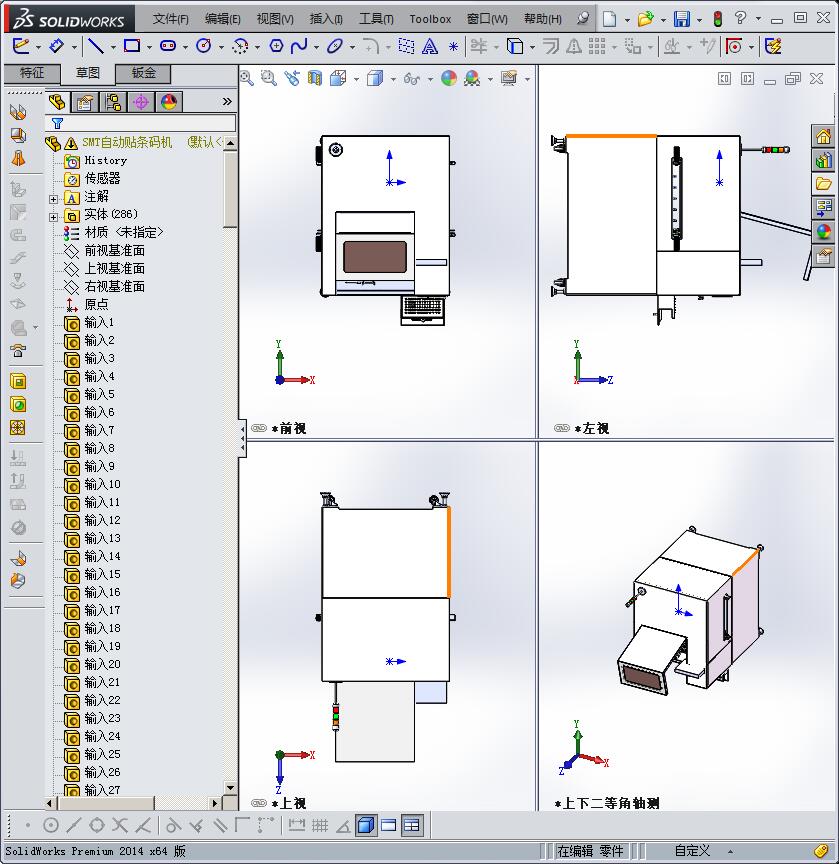839x864 pixels.
Task: Click the Zoom to Fit icon
Action: 246,78
